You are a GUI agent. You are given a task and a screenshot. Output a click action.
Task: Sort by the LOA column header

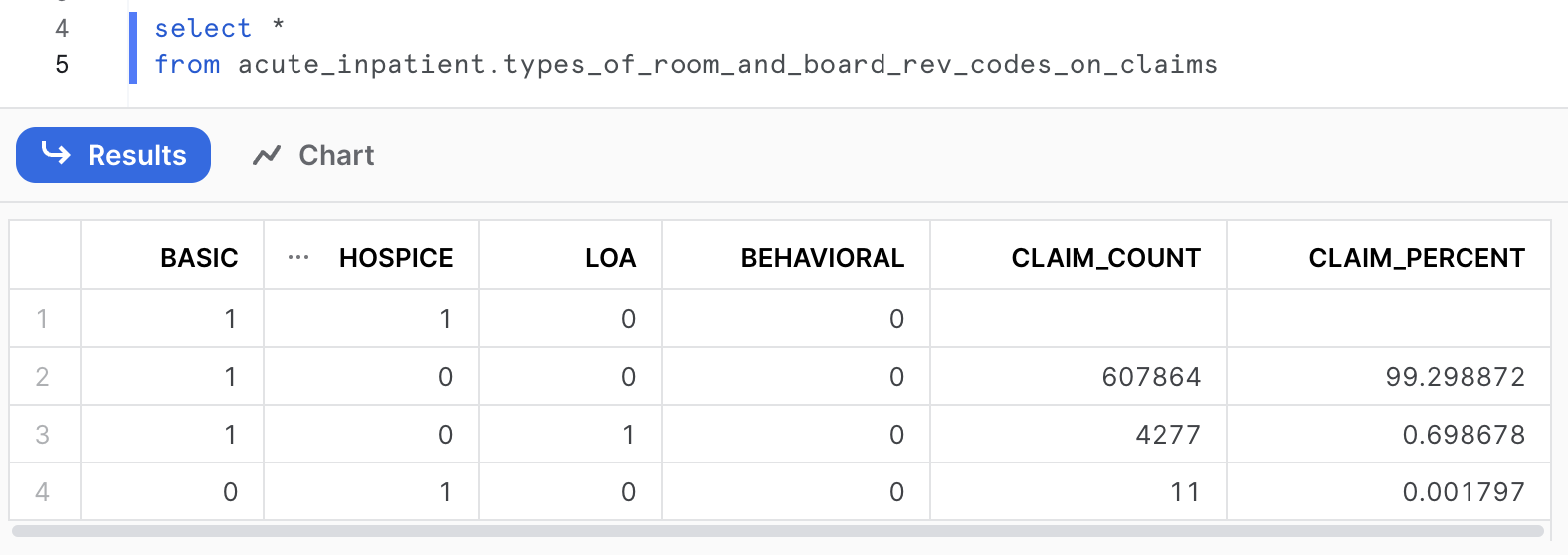coord(610,258)
